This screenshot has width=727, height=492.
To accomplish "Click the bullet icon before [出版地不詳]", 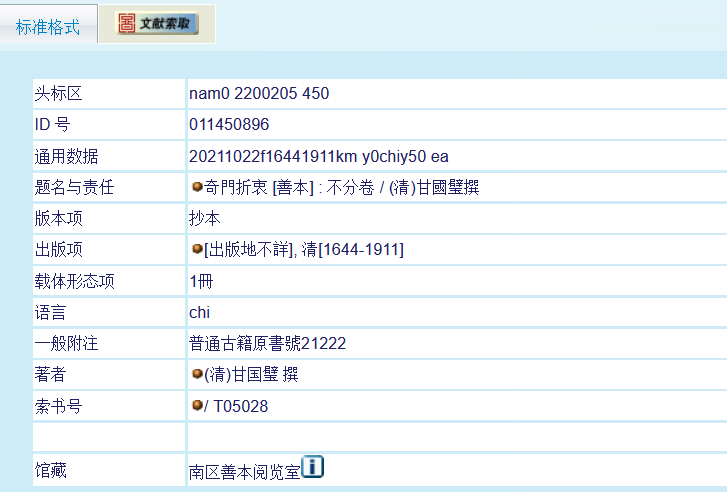I will (x=196, y=249).
